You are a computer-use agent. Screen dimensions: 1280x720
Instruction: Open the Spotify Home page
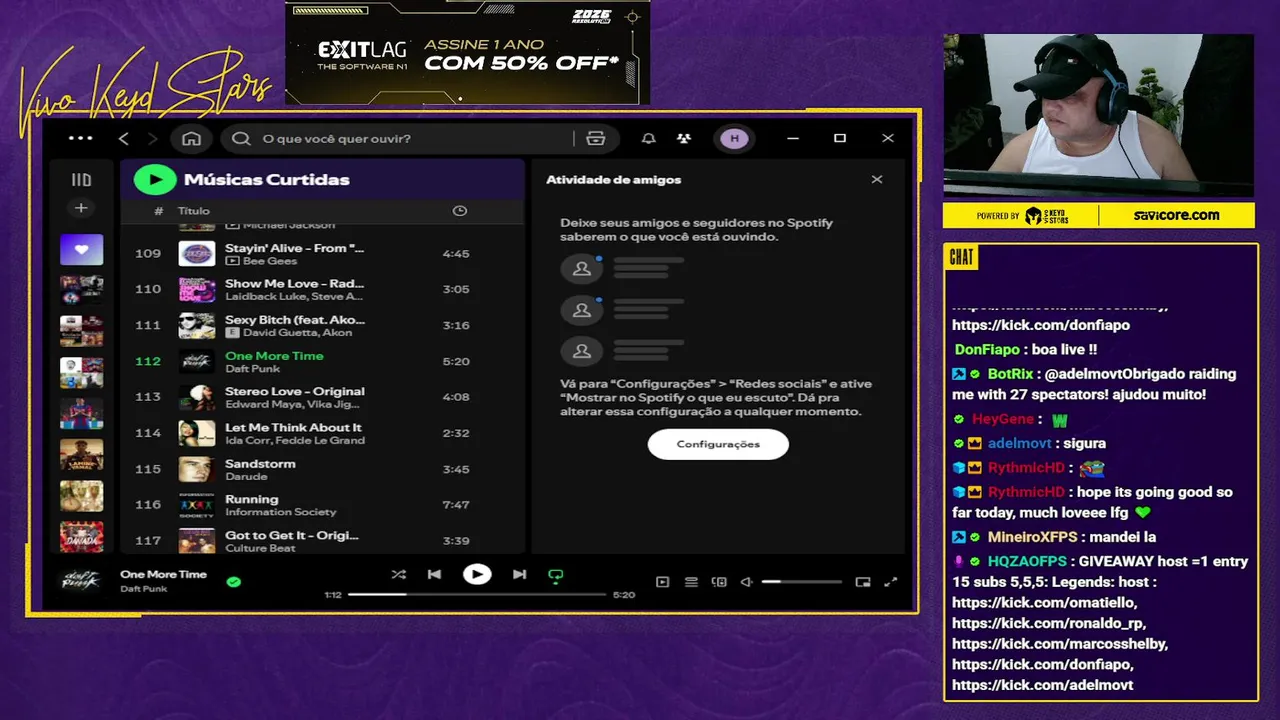point(192,138)
